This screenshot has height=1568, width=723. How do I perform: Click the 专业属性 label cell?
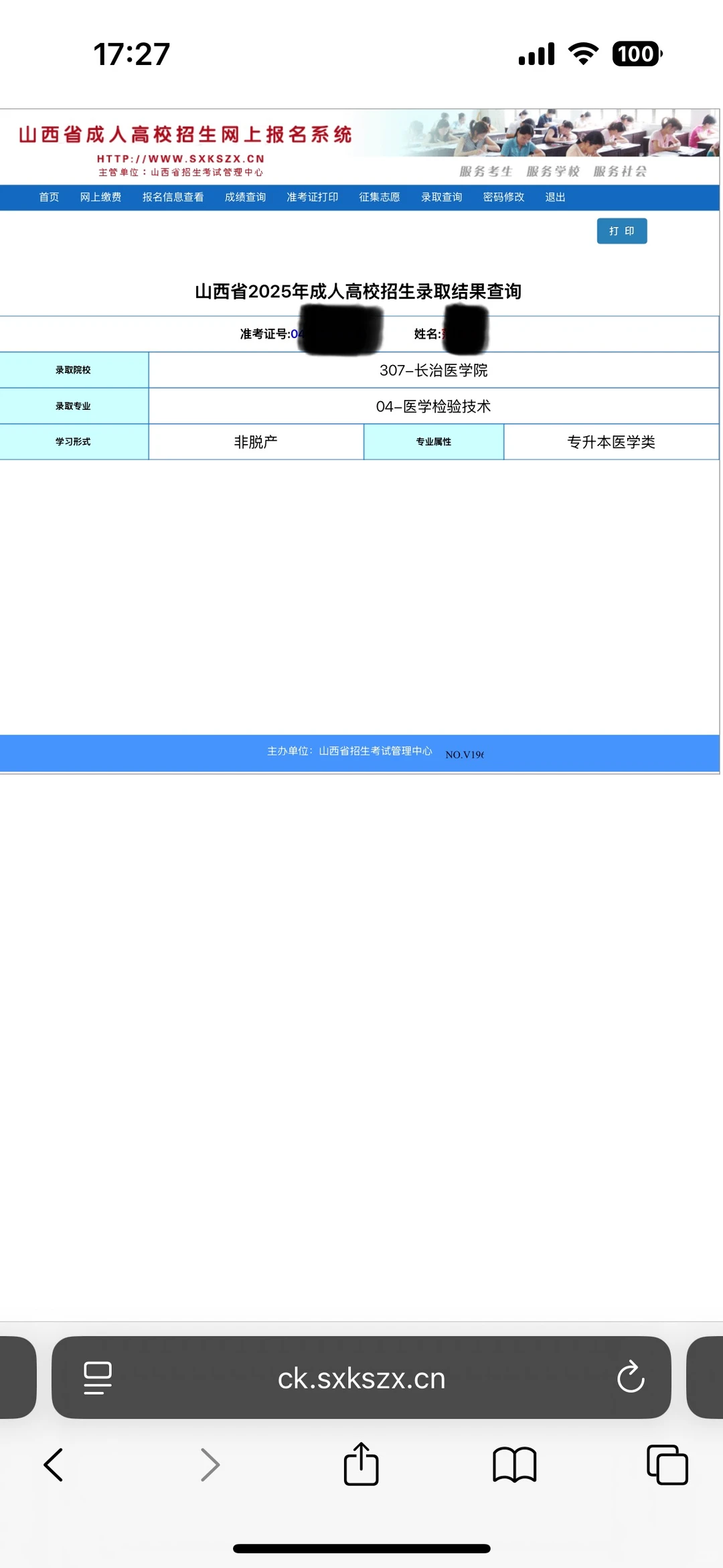pos(434,441)
